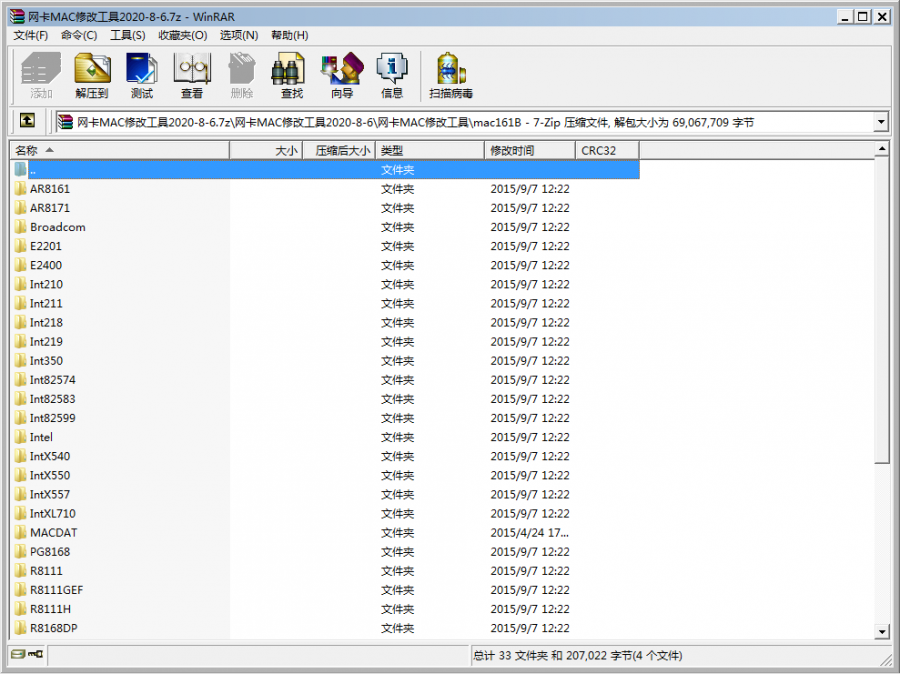
Task: Select the MACDAT folder icon
Action: click(x=21, y=532)
